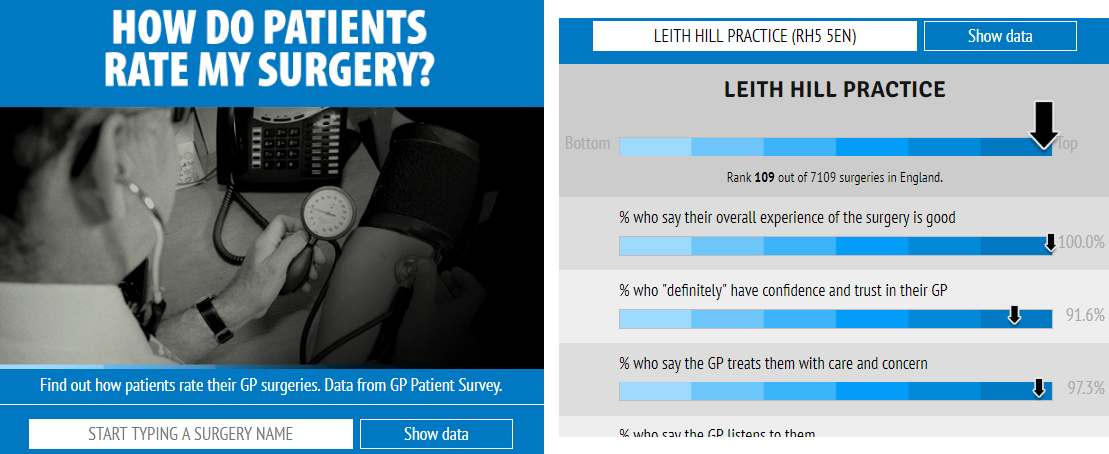Click Show data button below the photo
This screenshot has height=454, width=1109.
(x=436, y=433)
